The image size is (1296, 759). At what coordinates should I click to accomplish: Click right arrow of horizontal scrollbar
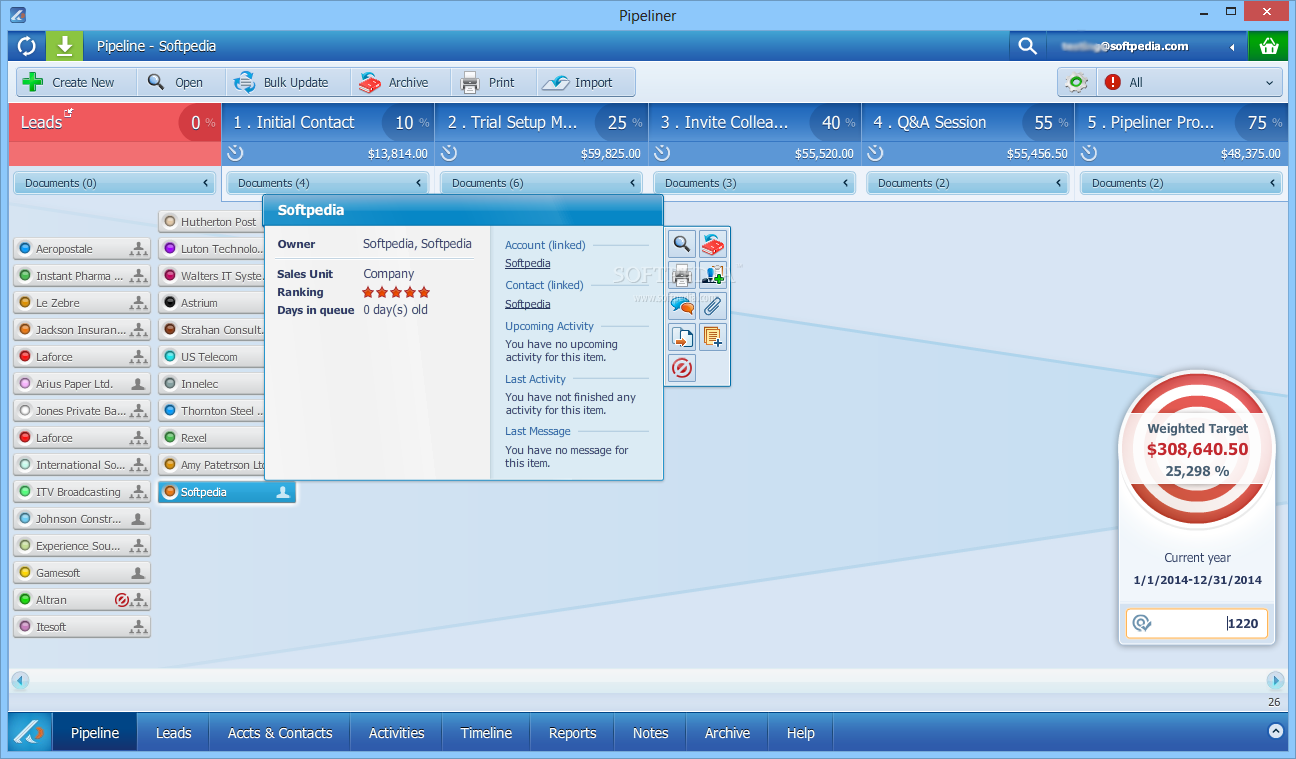pos(1275,680)
